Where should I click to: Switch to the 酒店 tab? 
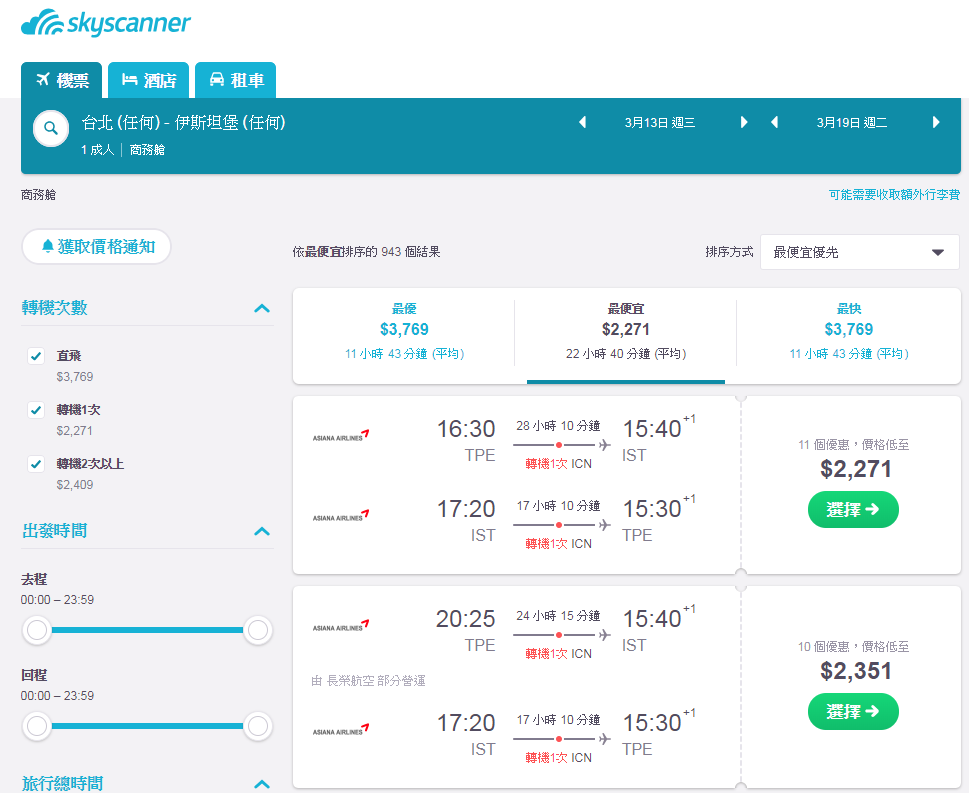pyautogui.click(x=148, y=80)
